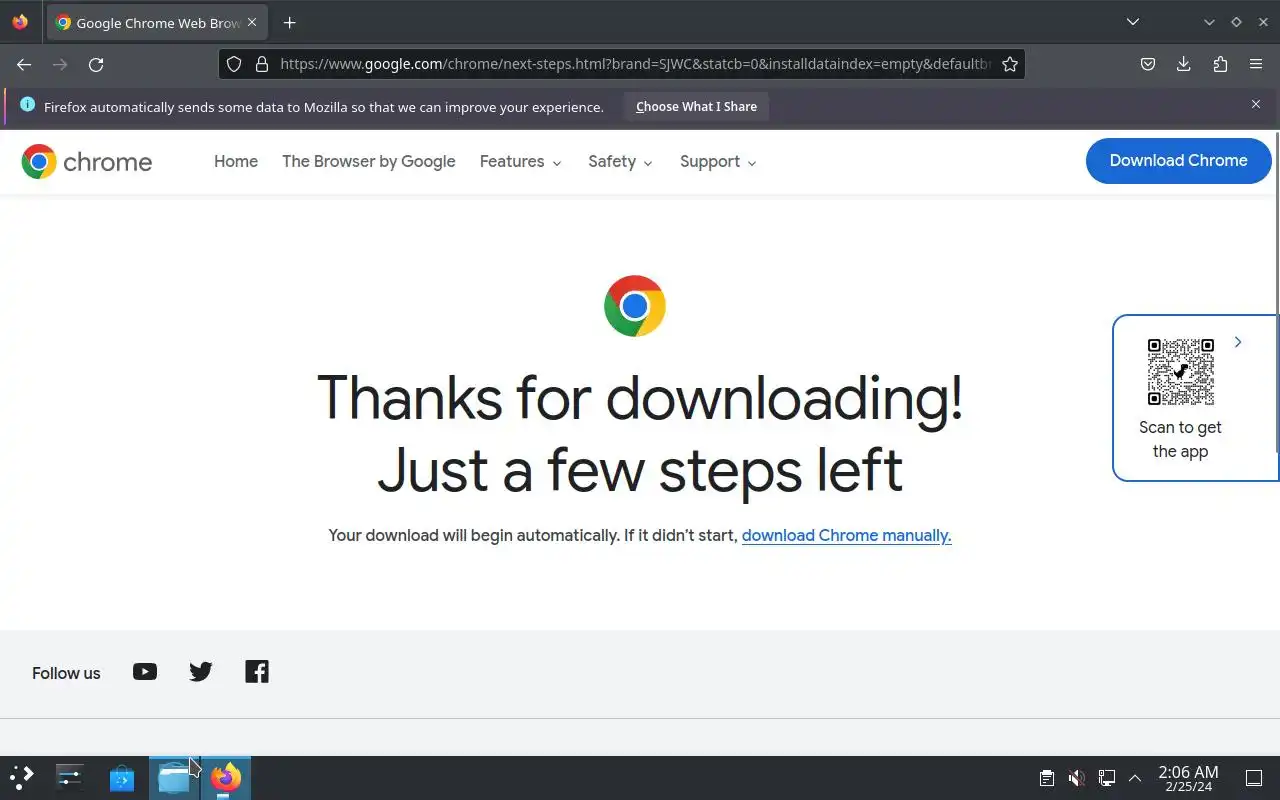This screenshot has width=1280, height=800.
Task: Go back to previous page
Action: [x=24, y=64]
